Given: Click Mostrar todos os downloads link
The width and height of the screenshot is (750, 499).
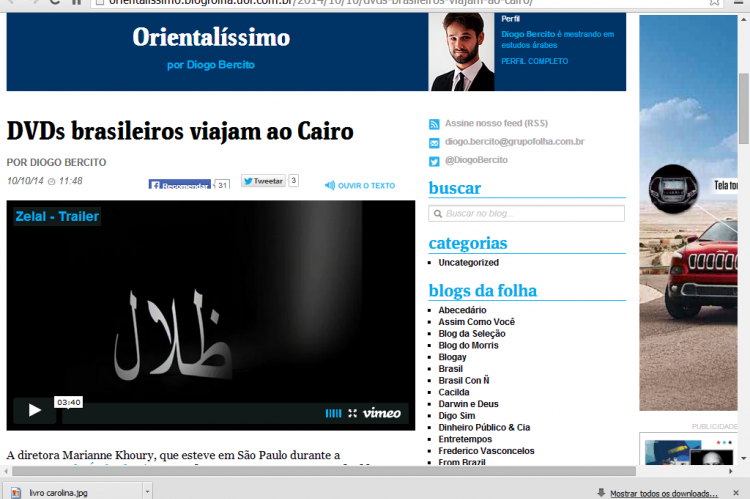Looking at the screenshot, I should [x=663, y=494].
